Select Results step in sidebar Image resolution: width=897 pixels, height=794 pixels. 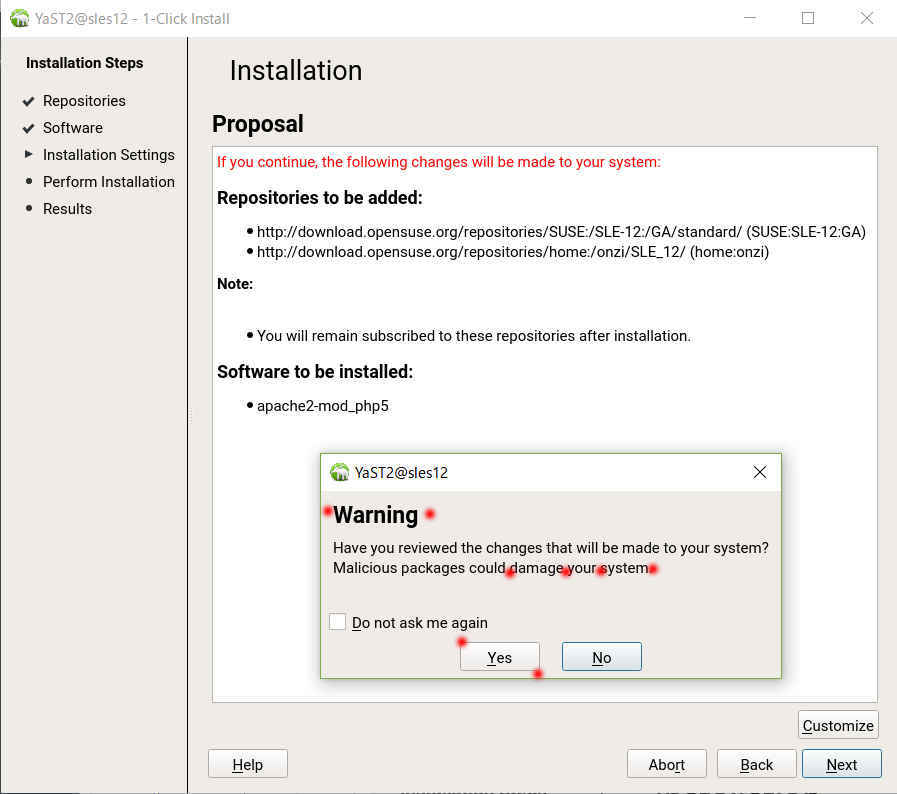click(x=68, y=208)
